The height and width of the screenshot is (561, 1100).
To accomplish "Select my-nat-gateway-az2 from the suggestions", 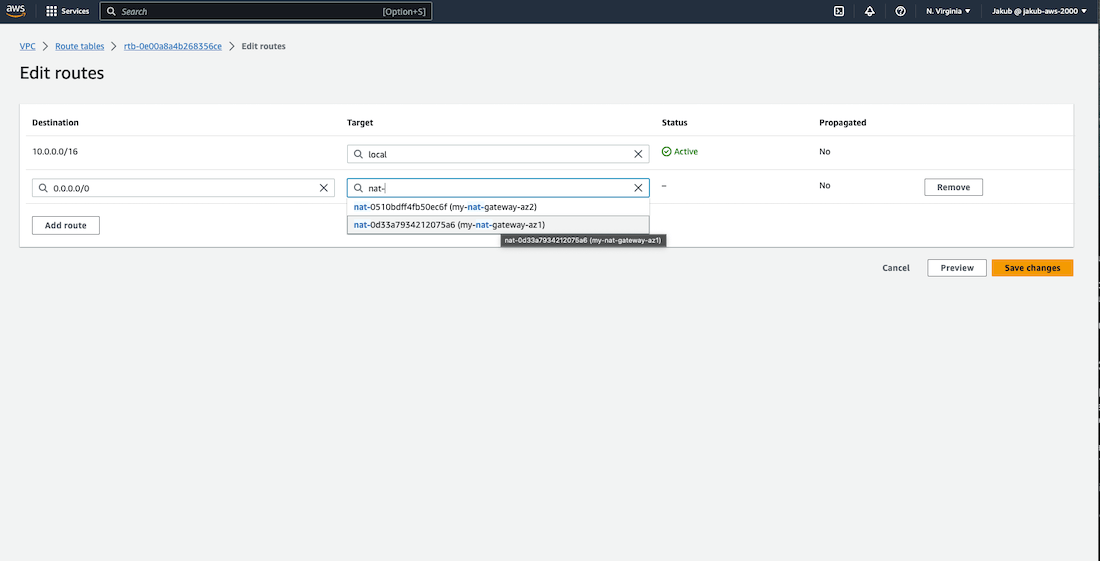I will click(445, 207).
